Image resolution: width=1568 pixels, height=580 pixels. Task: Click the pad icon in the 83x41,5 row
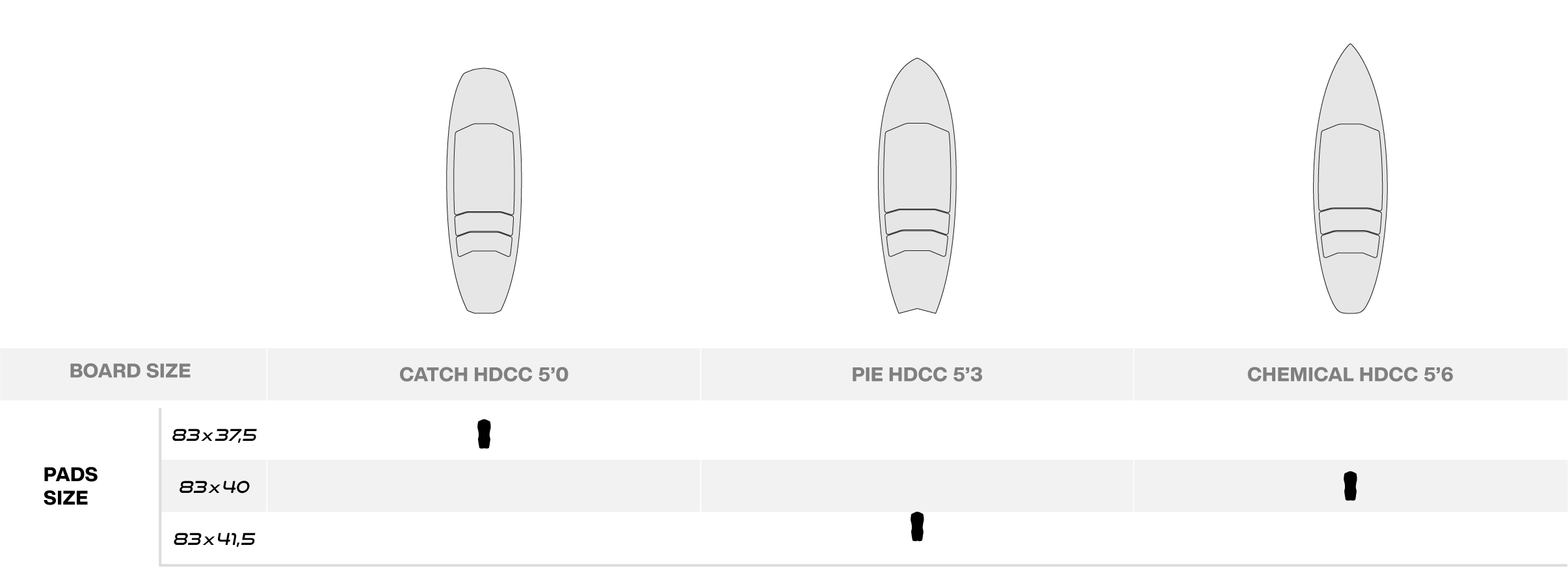coord(917,527)
